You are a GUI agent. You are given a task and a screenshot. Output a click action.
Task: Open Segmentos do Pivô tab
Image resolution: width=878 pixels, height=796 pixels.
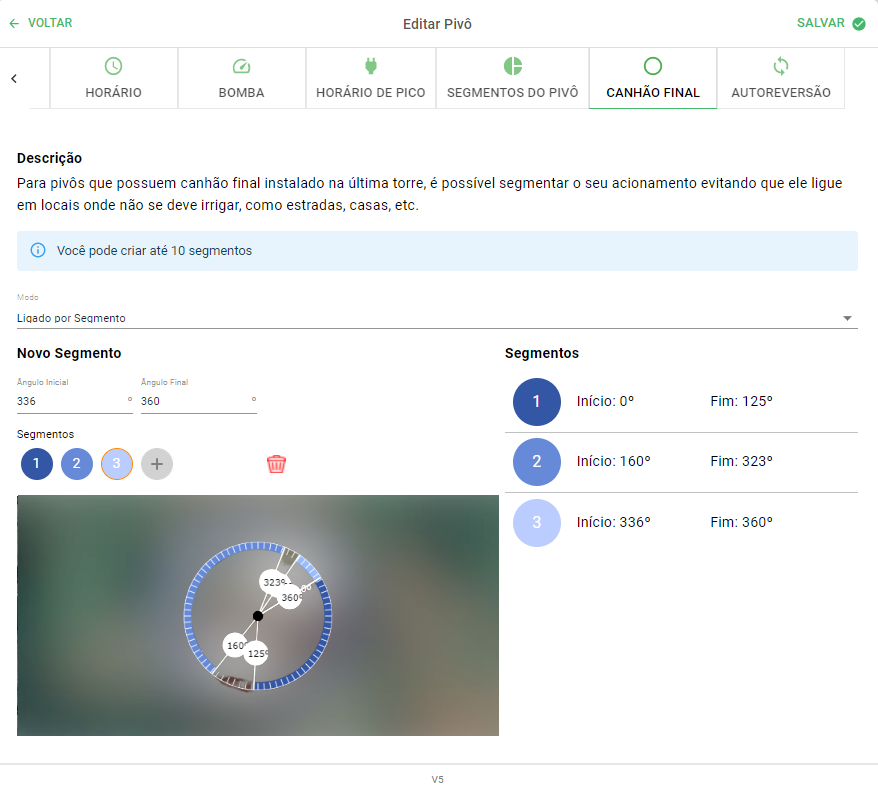pos(512,78)
